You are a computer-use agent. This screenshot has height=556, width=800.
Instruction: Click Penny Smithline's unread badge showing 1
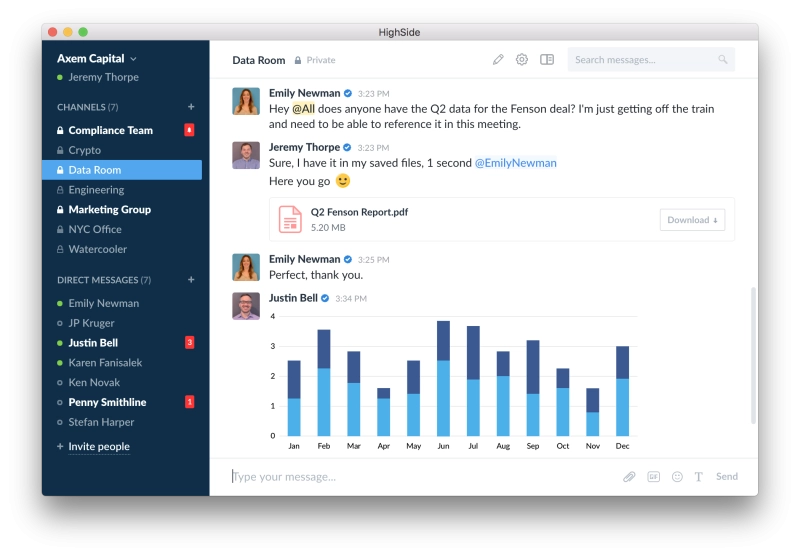click(x=189, y=402)
